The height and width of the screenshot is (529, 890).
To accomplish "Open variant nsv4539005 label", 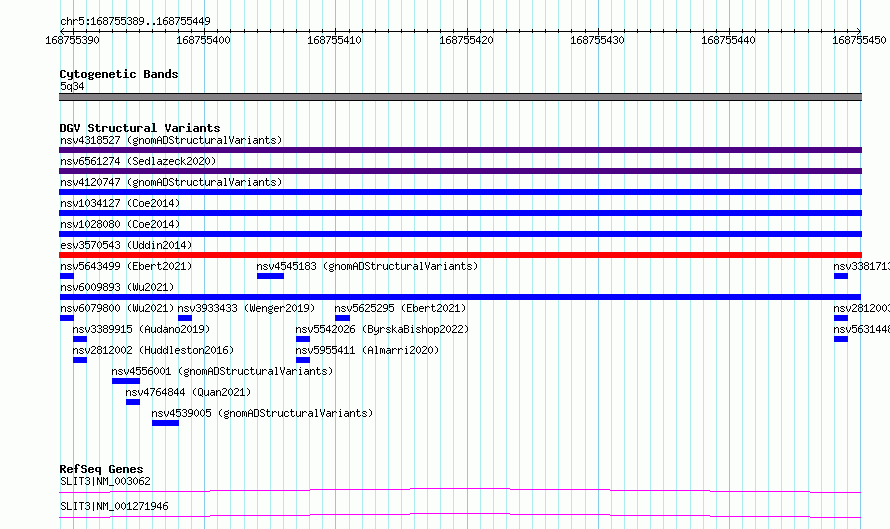I will [262, 413].
